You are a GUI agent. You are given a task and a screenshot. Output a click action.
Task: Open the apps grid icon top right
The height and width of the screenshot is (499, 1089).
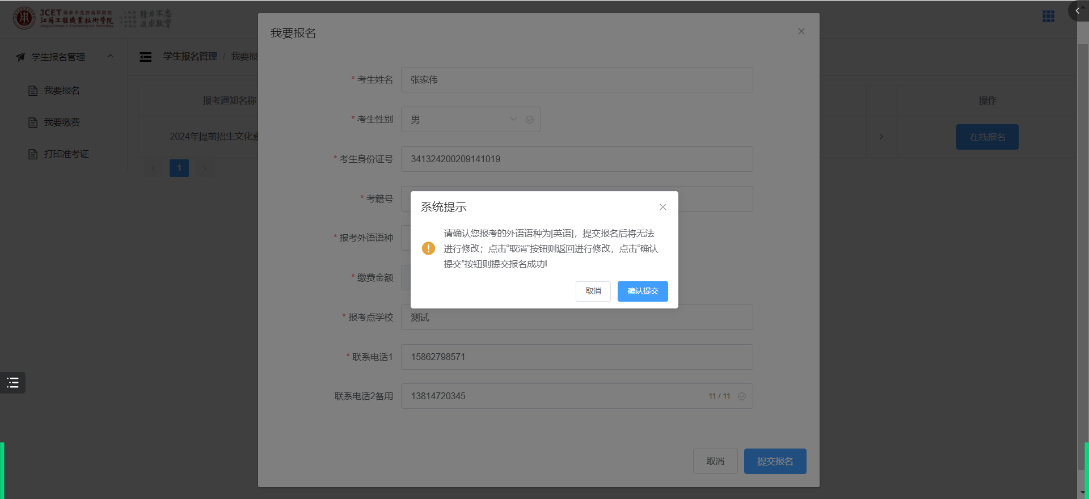[x=1048, y=16]
